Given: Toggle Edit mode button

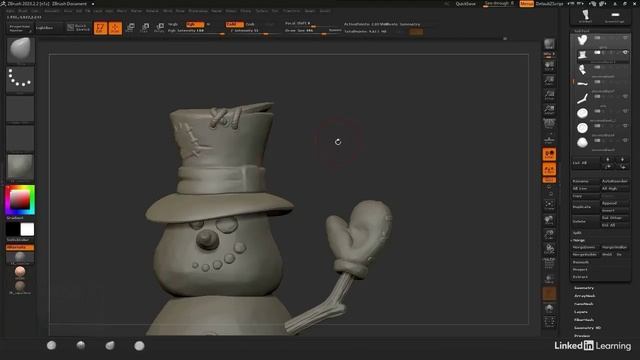Looking at the screenshot, I should tap(100, 28).
